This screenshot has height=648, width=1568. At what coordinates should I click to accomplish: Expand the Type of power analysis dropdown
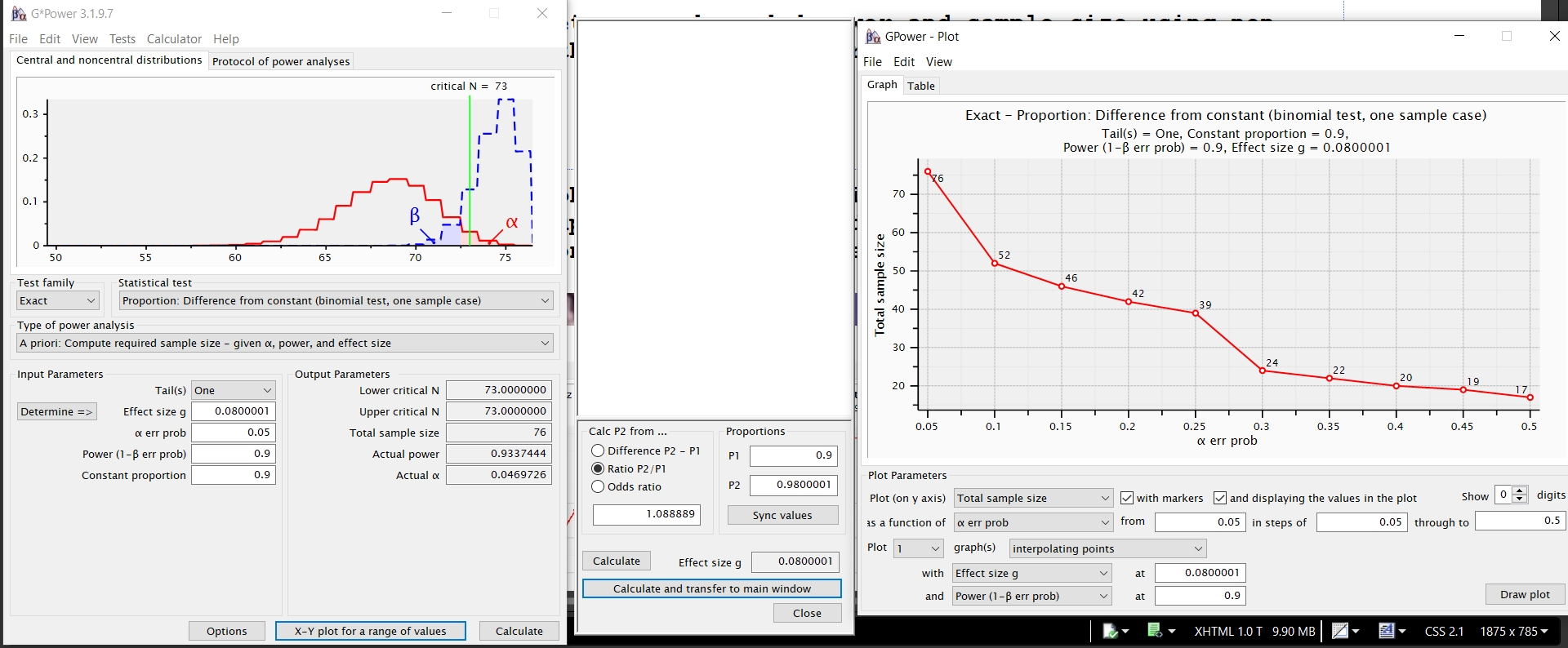(284, 343)
